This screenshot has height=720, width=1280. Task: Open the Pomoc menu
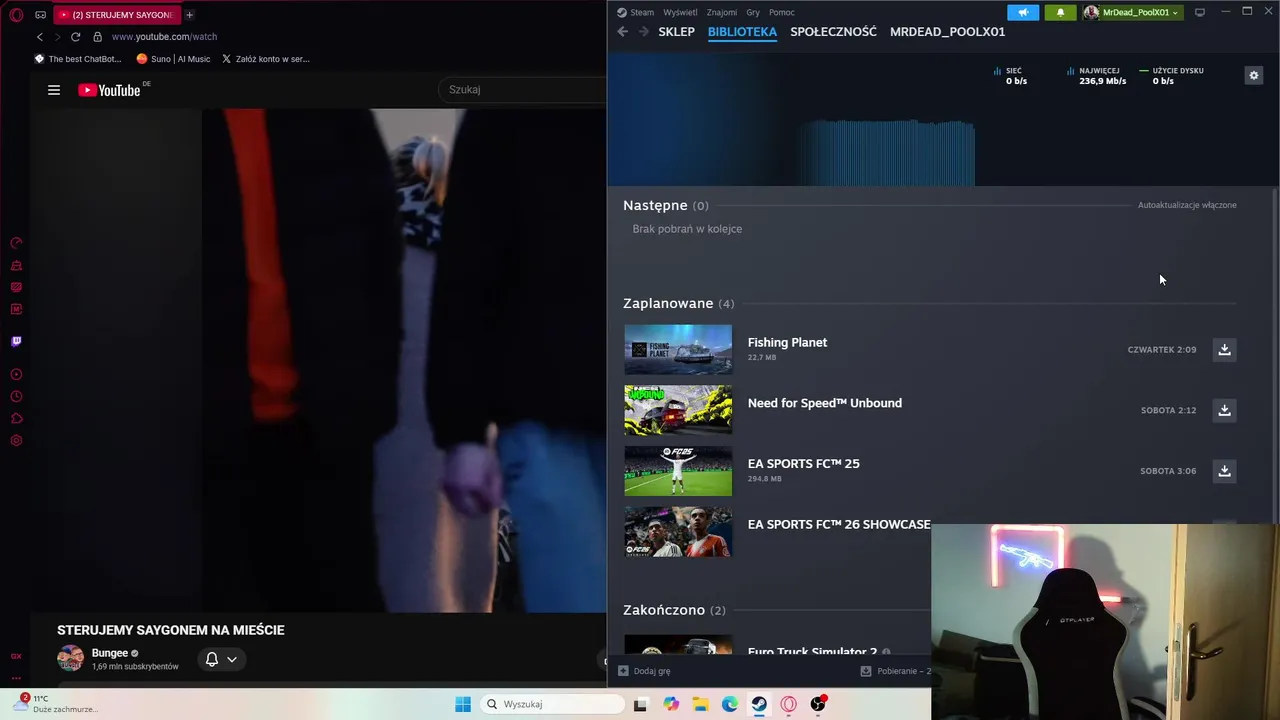click(x=782, y=12)
